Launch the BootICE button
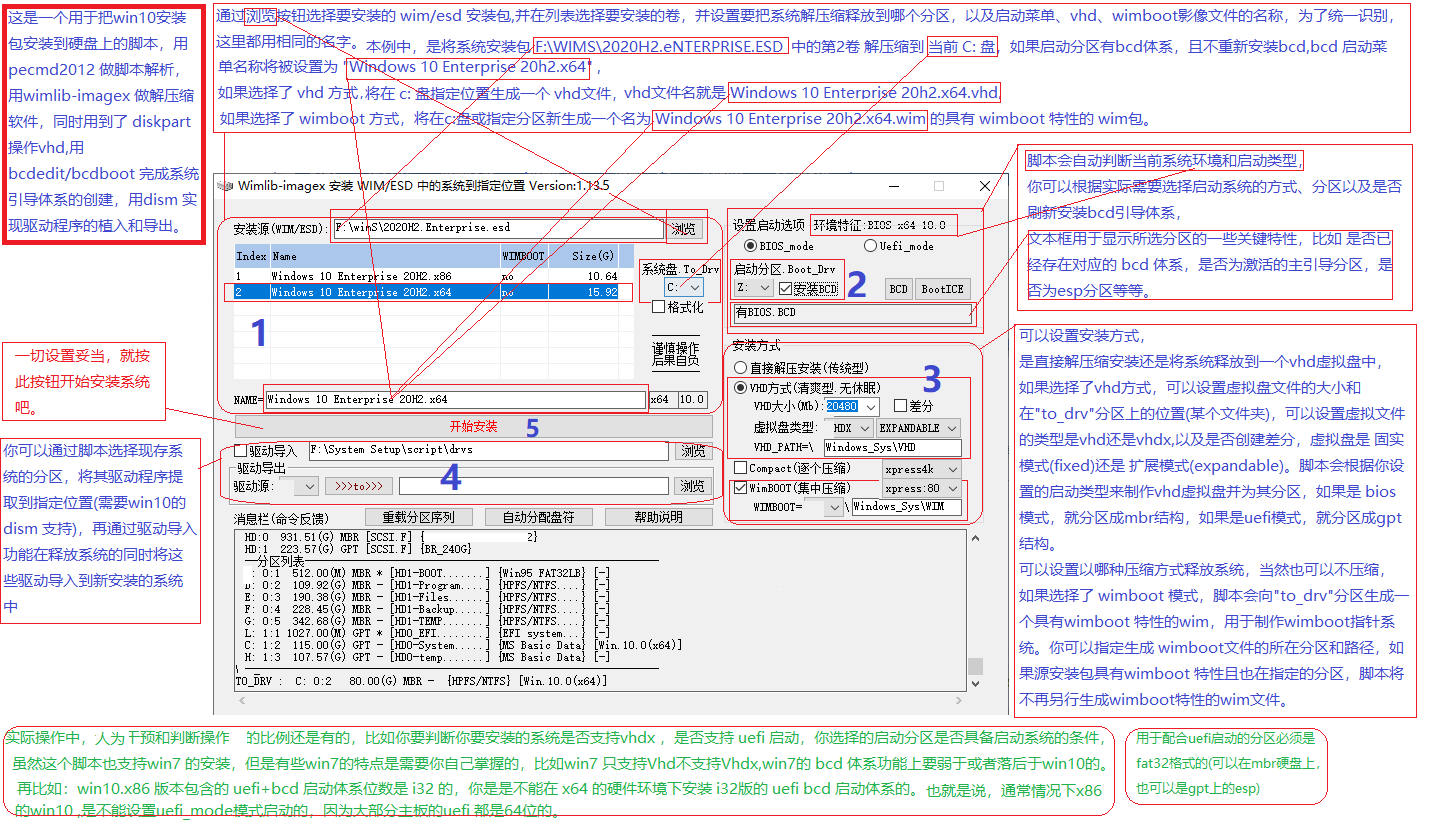 tap(942, 288)
